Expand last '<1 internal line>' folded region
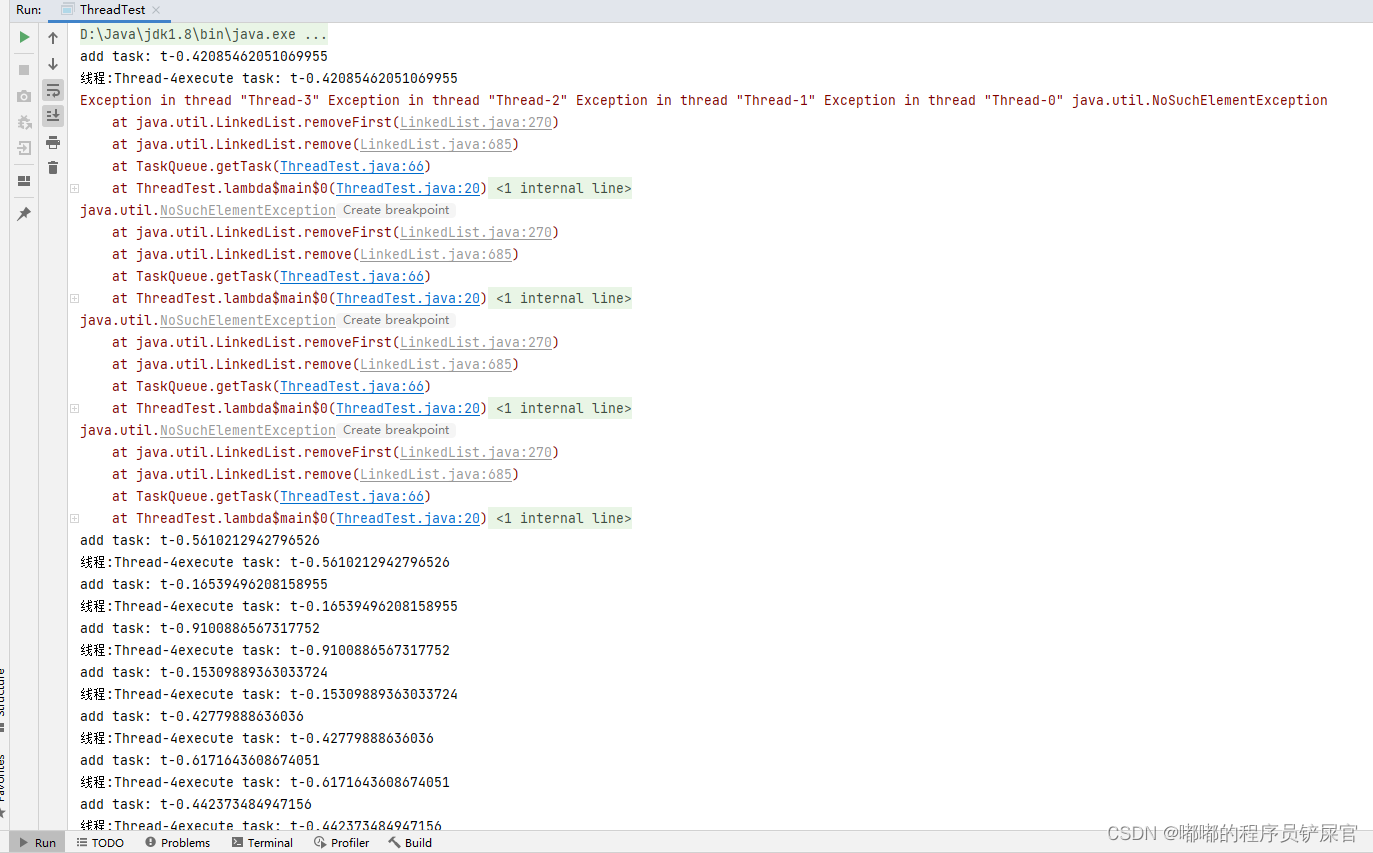 point(563,518)
